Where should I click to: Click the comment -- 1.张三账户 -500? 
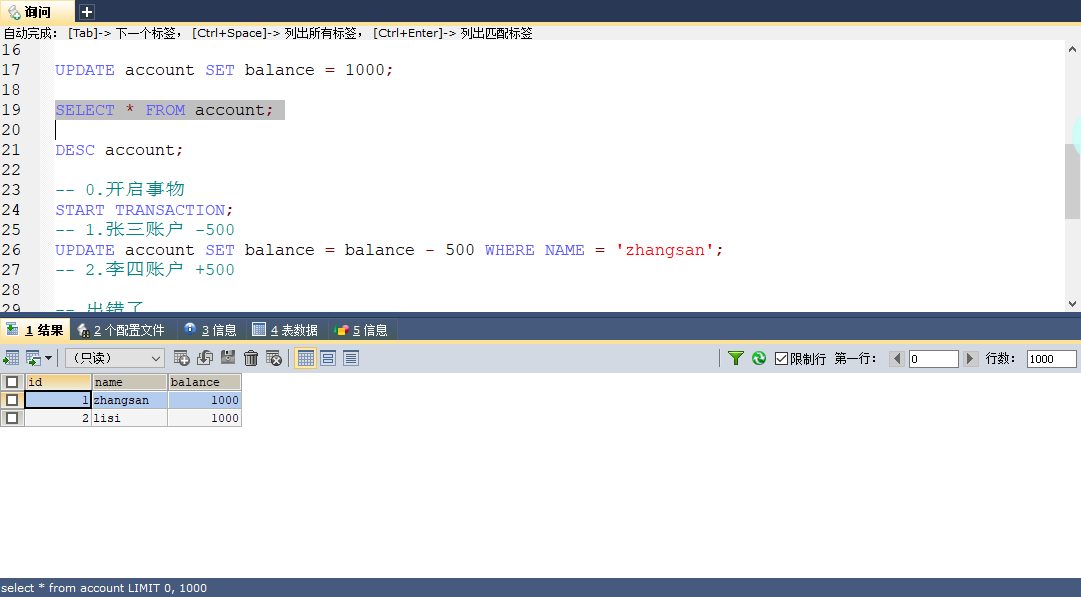click(x=145, y=230)
